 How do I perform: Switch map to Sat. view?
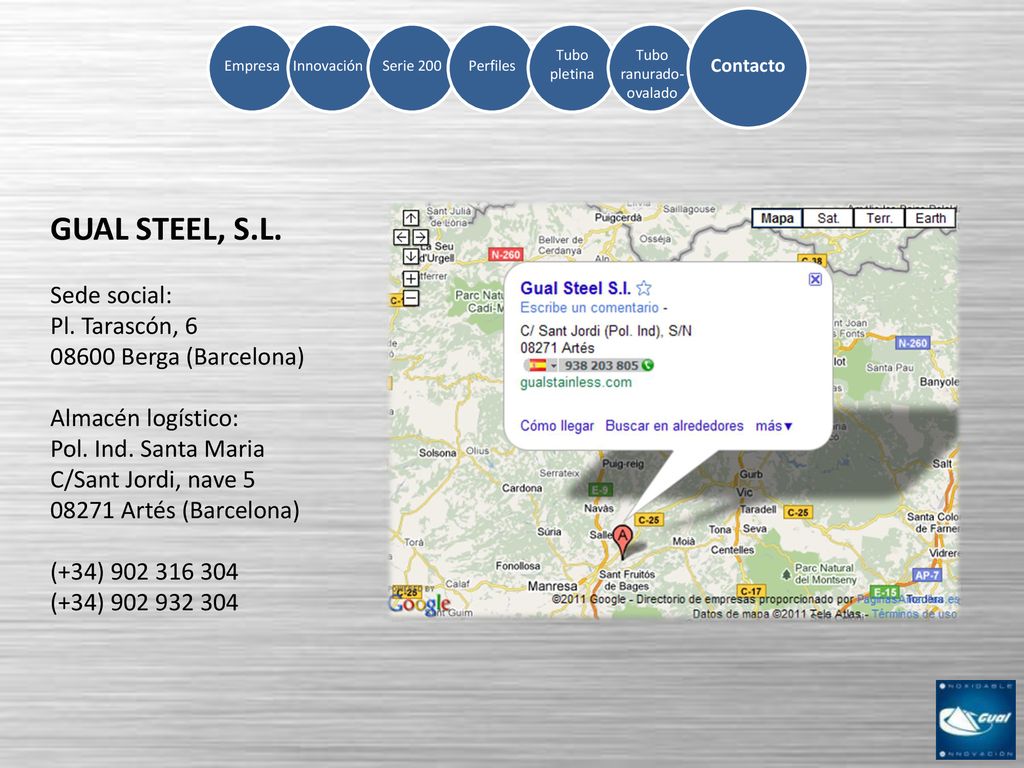click(828, 218)
